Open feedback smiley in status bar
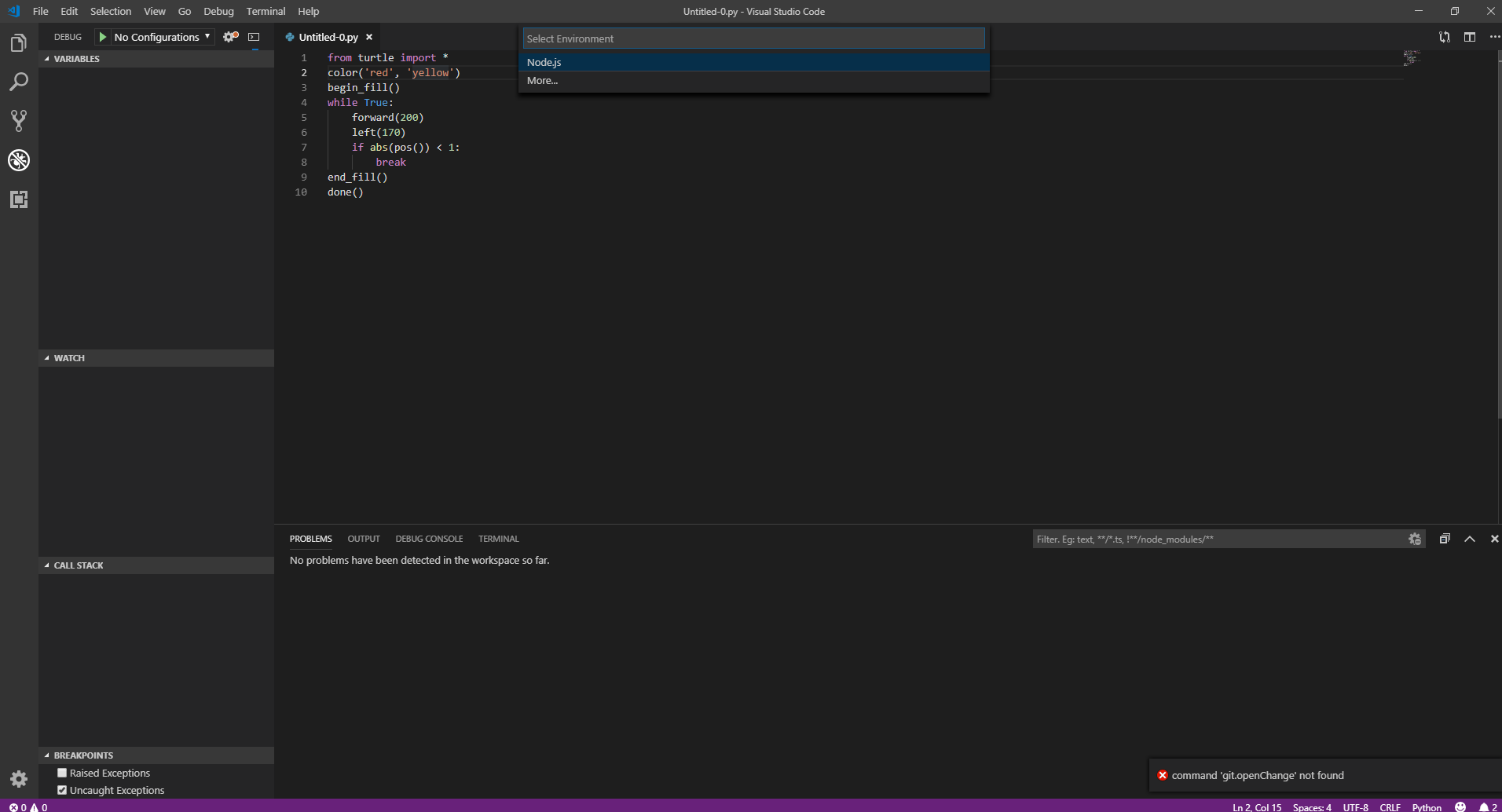1502x812 pixels. 1460,807
